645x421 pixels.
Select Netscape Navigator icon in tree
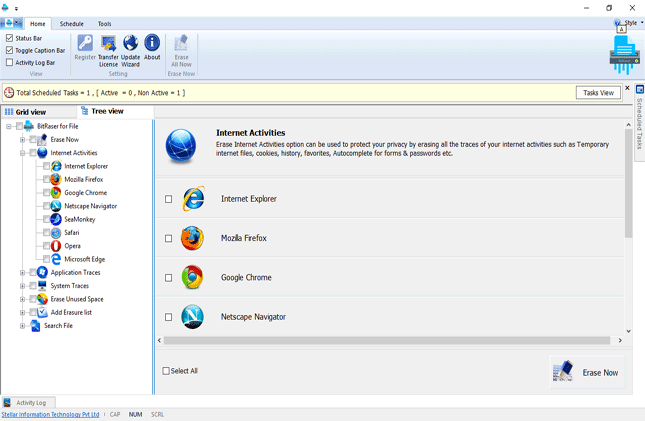[x=56, y=206]
